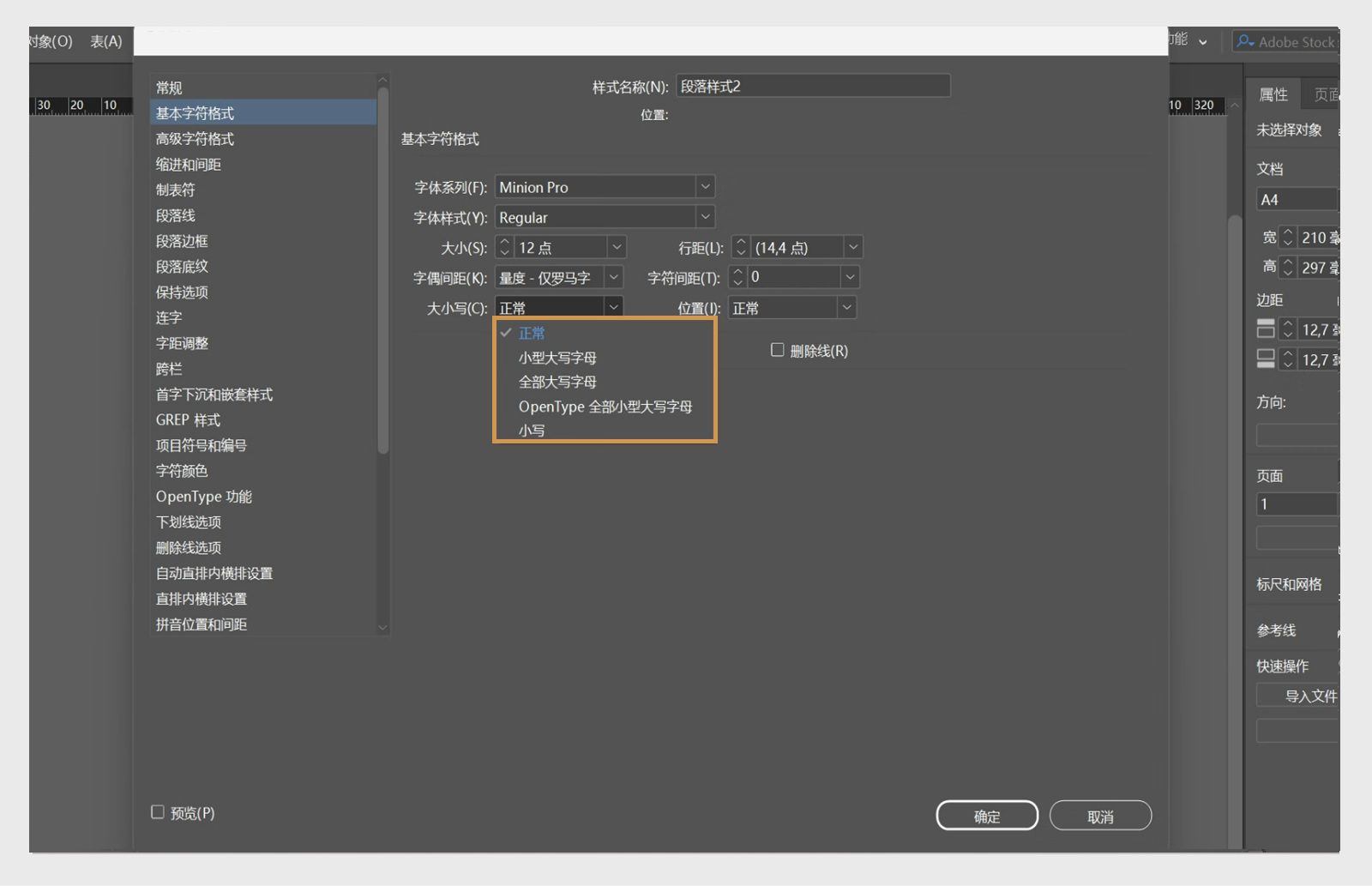Select the 直排内横排设置 category

tap(263, 599)
